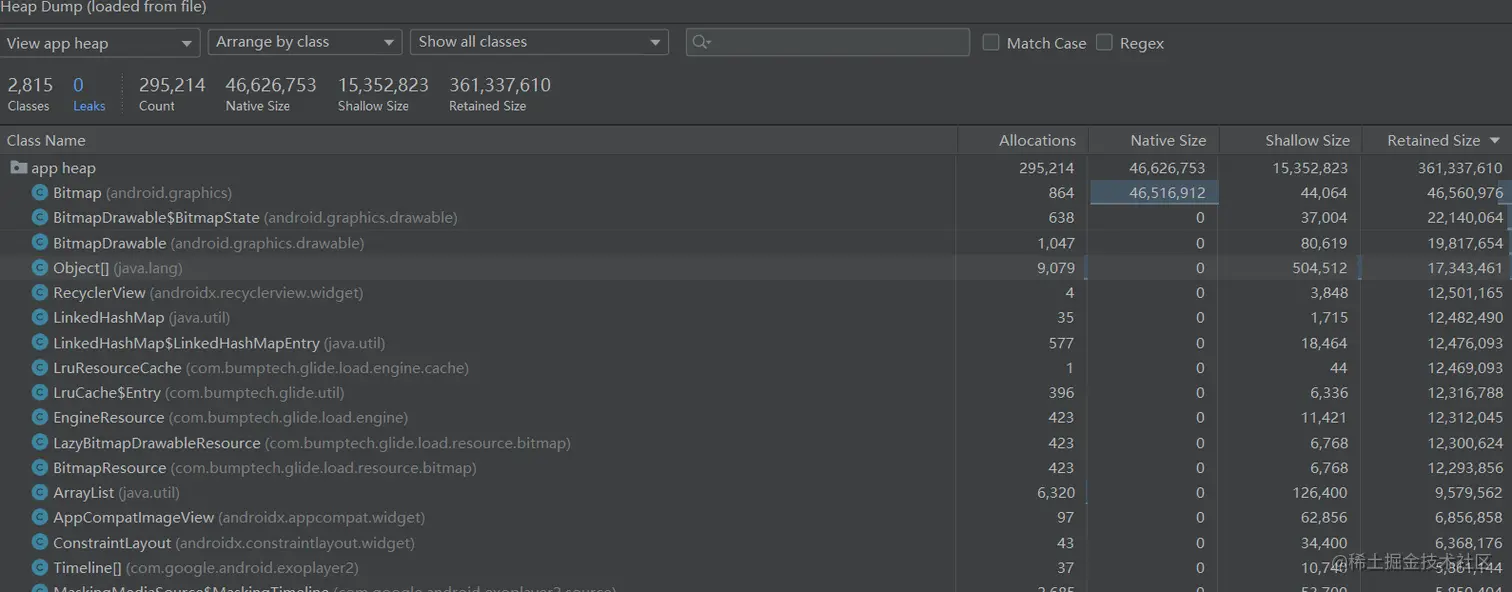
Task: Enable the Match Case checkbox
Action: coord(991,43)
